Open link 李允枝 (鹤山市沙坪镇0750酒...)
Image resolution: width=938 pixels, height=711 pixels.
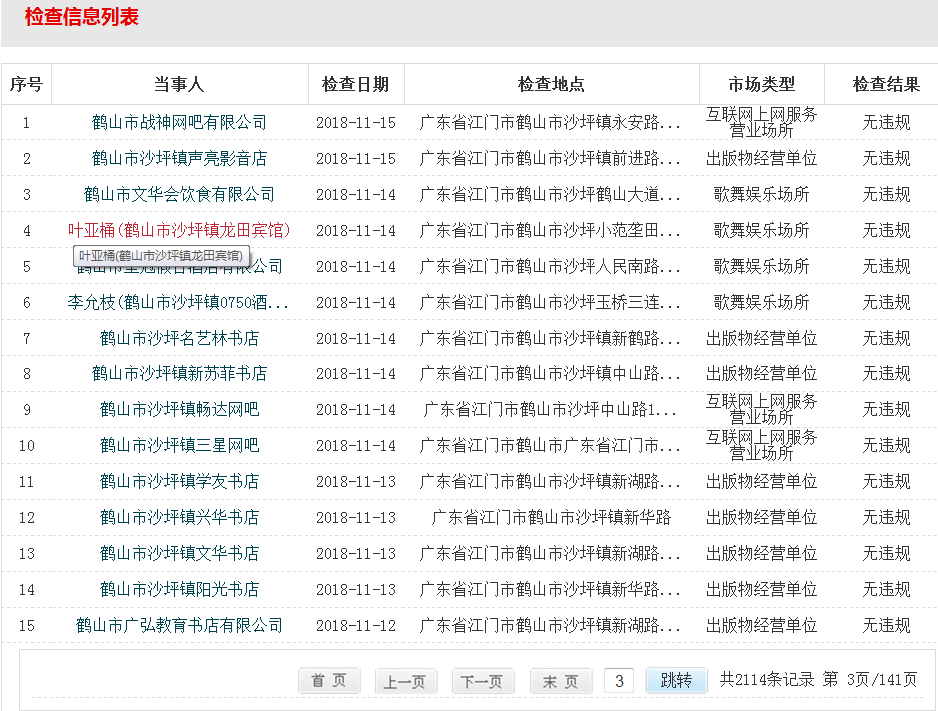pyautogui.click(x=179, y=302)
